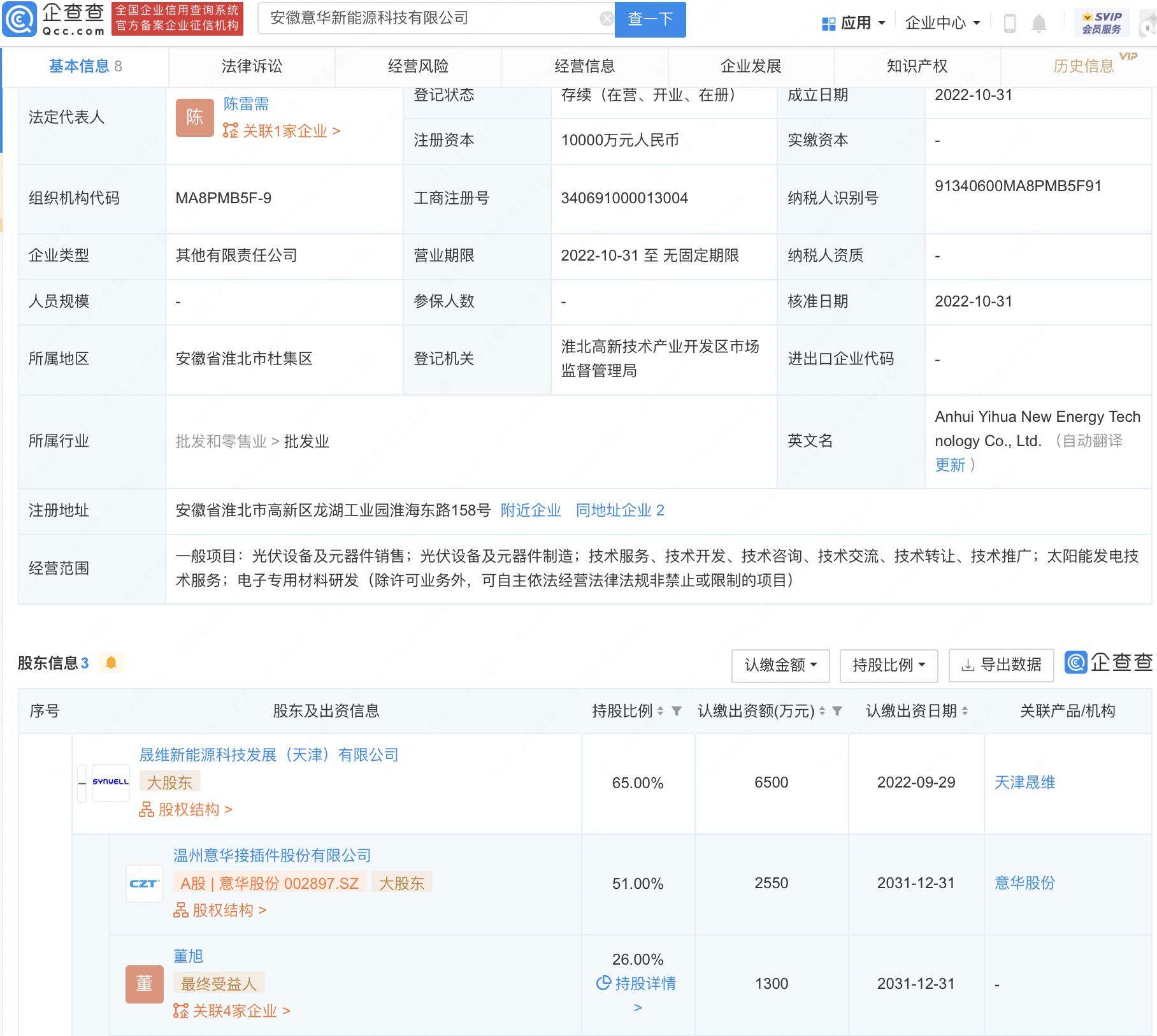Click 同地址企业 2 link
This screenshot has height=1036, width=1157.
click(620, 510)
